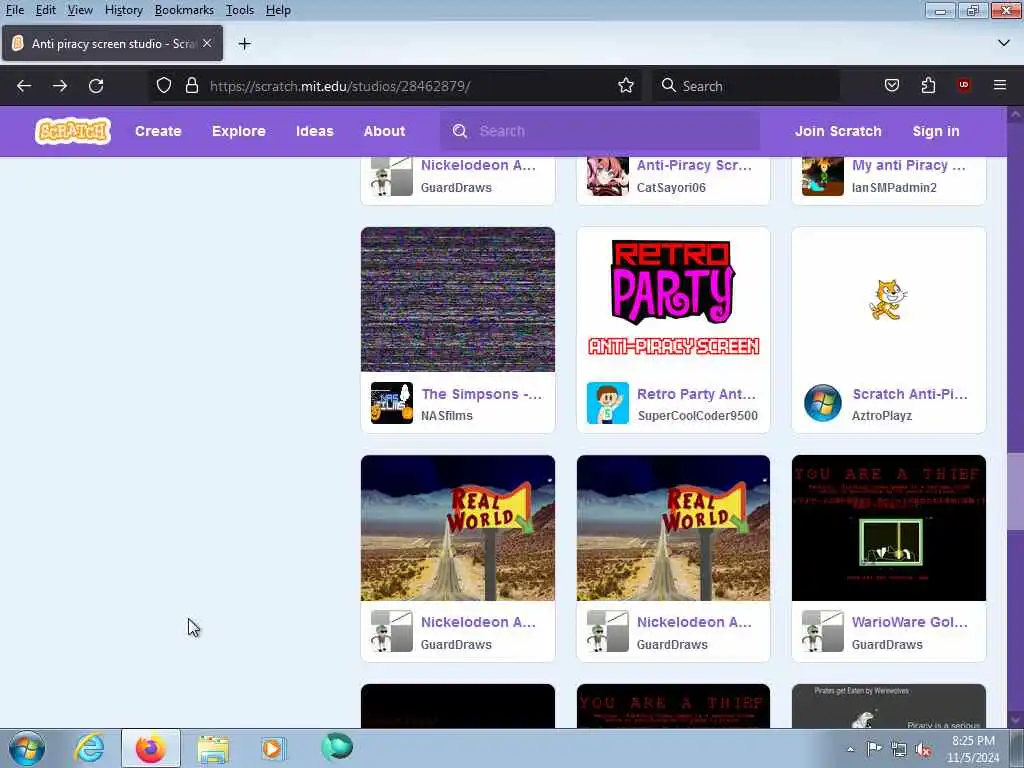Go forward using the browser forward arrow
This screenshot has height=768, width=1024.
(60, 86)
